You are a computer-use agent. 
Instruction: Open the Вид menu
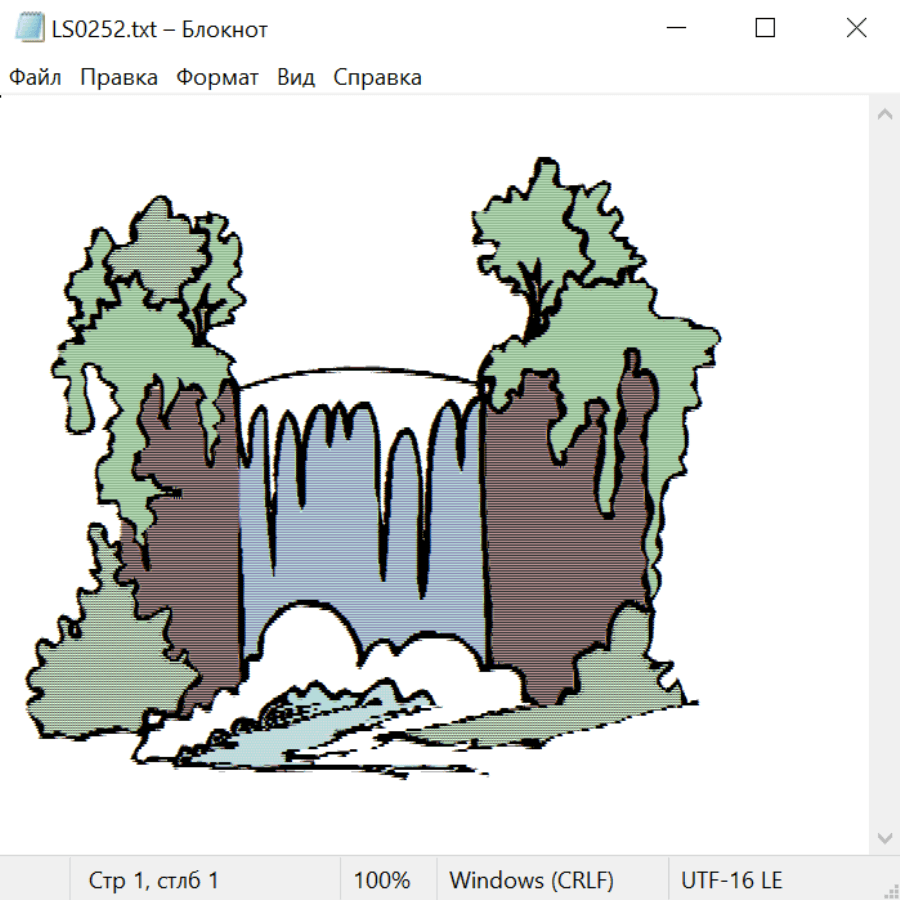point(296,78)
